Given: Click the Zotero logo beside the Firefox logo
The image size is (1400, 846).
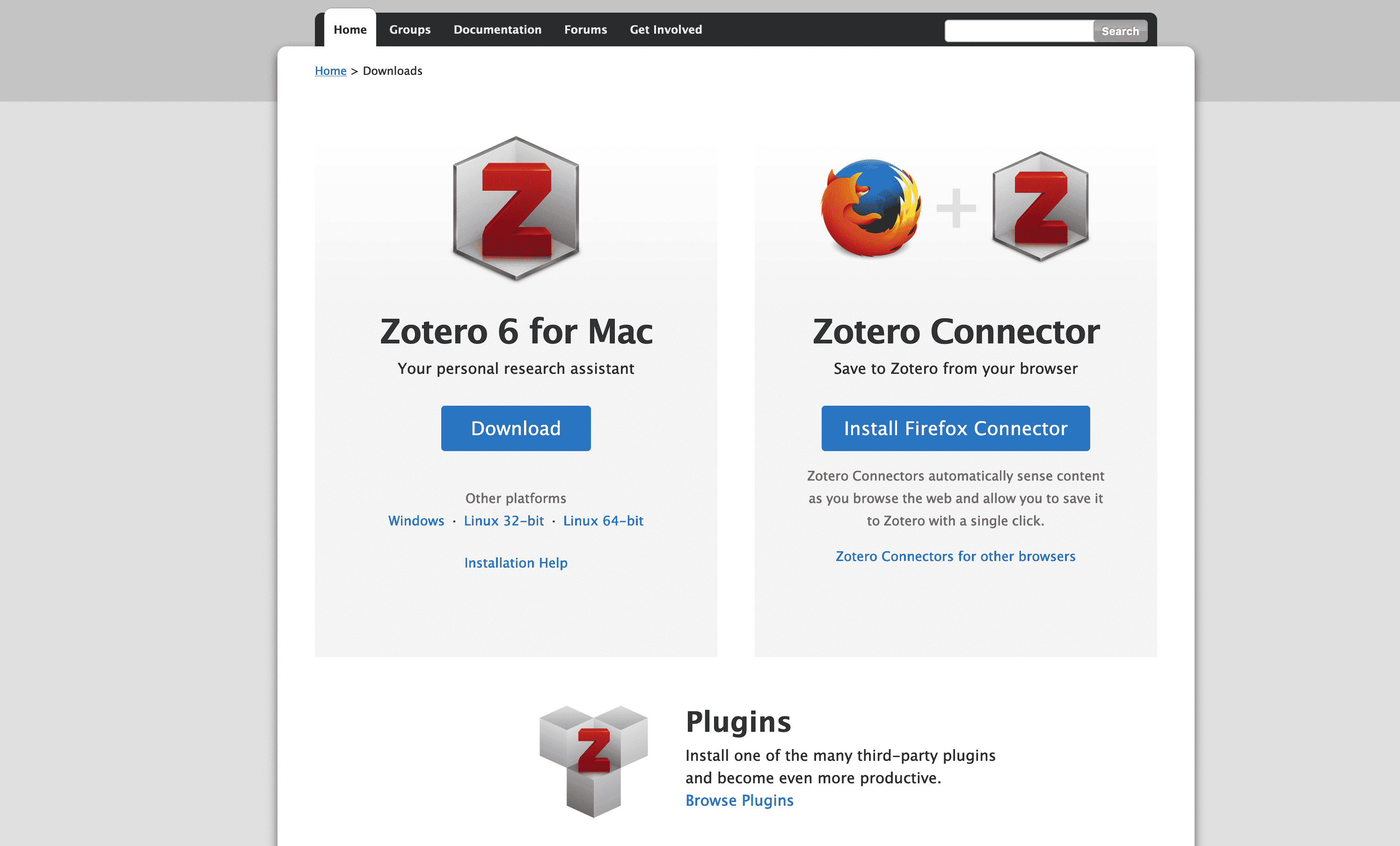Looking at the screenshot, I should click(x=1040, y=206).
